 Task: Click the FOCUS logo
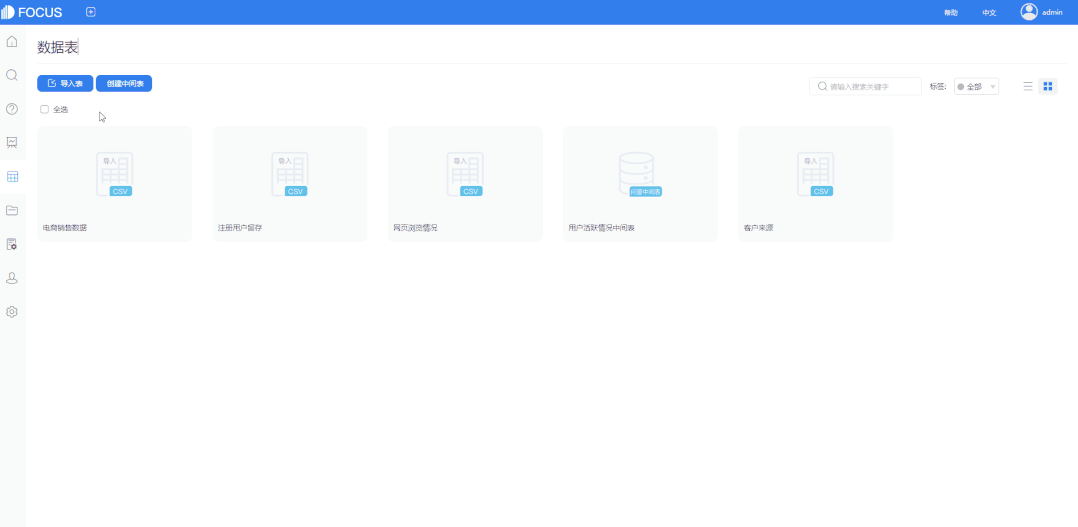[x=32, y=12]
